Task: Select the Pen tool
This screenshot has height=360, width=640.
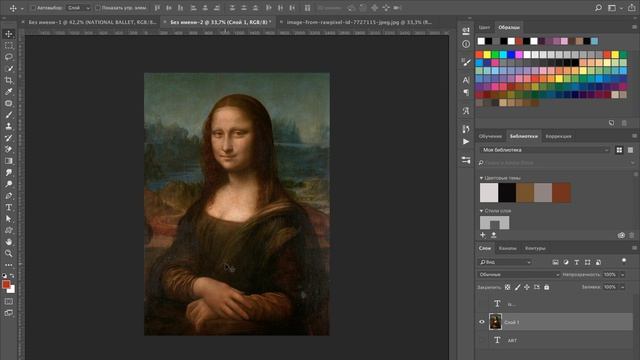Action: coord(9,196)
